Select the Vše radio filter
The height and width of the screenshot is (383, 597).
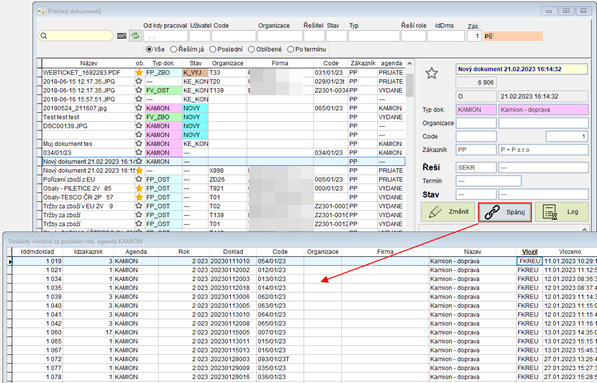point(155,49)
